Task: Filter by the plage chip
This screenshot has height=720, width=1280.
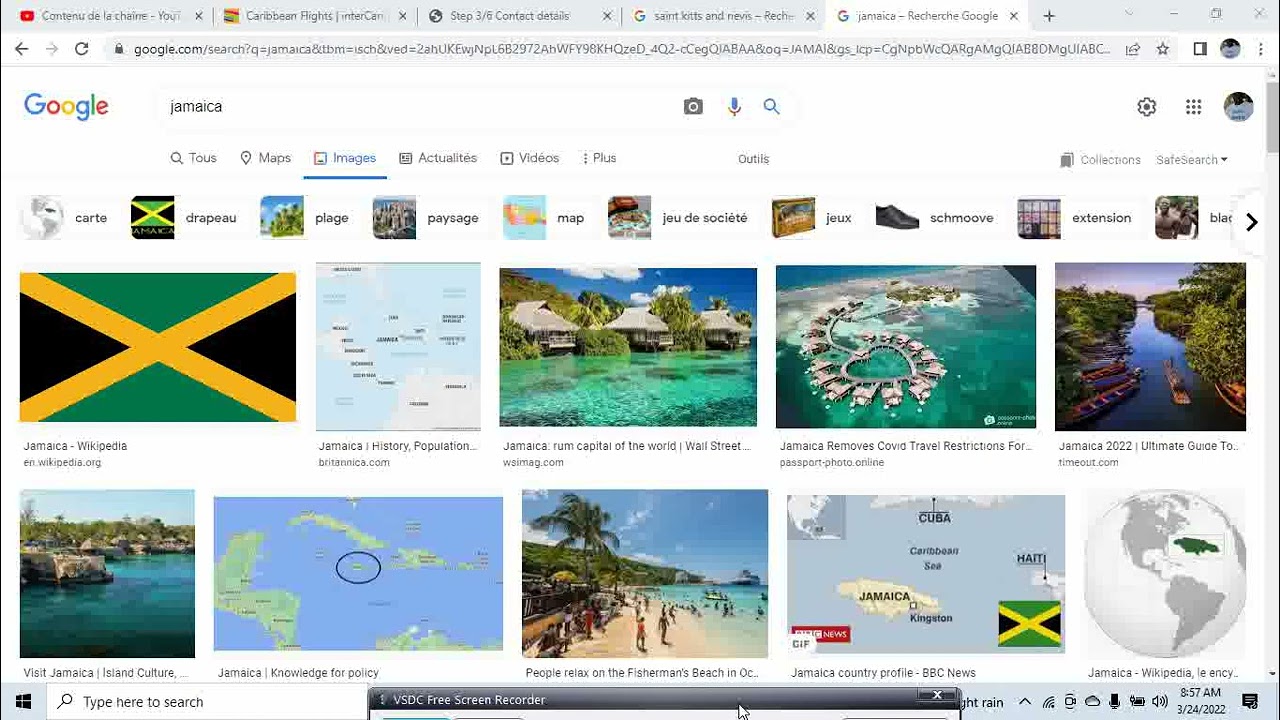Action: point(305,218)
